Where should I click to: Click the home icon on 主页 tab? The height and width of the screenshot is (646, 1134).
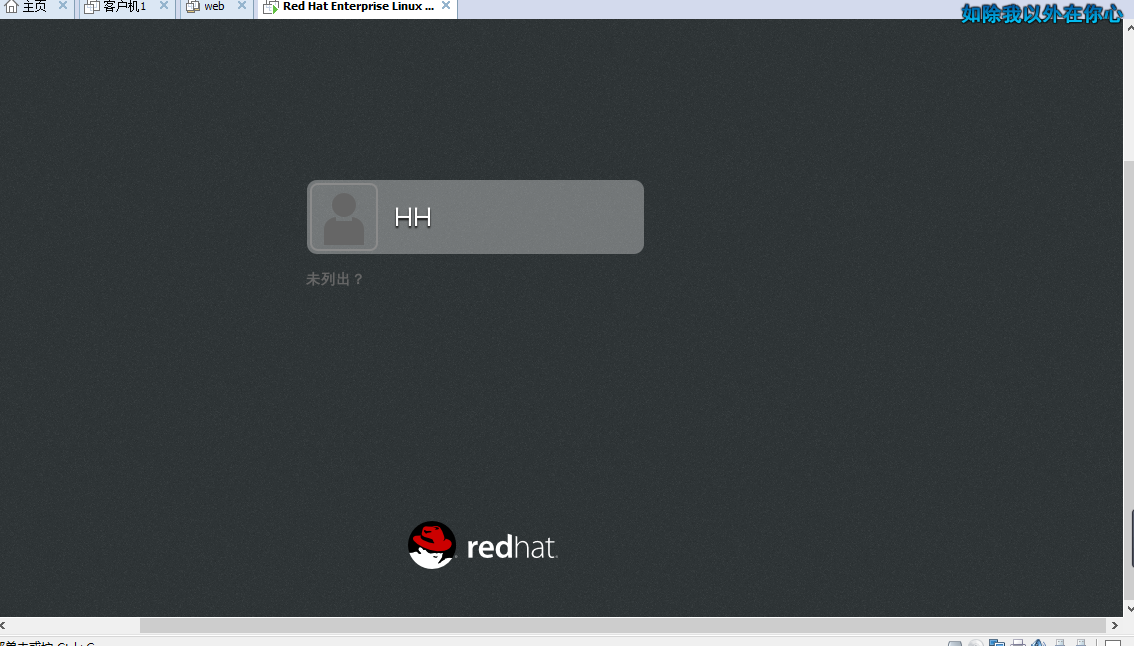(11, 7)
